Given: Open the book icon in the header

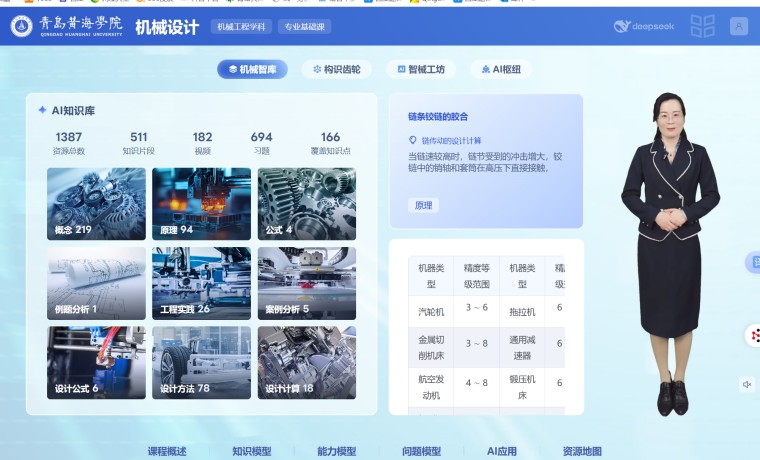Looking at the screenshot, I should pos(703,27).
